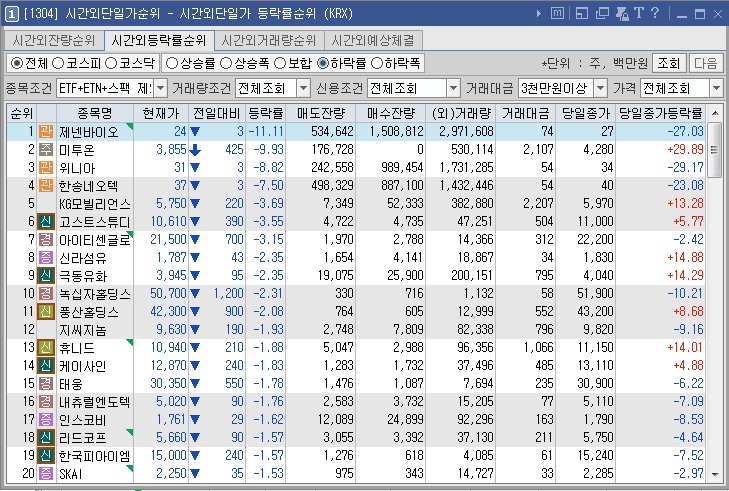
Task: Click the 신 badge next to 고스트스튜디
Action: (x=46, y=221)
